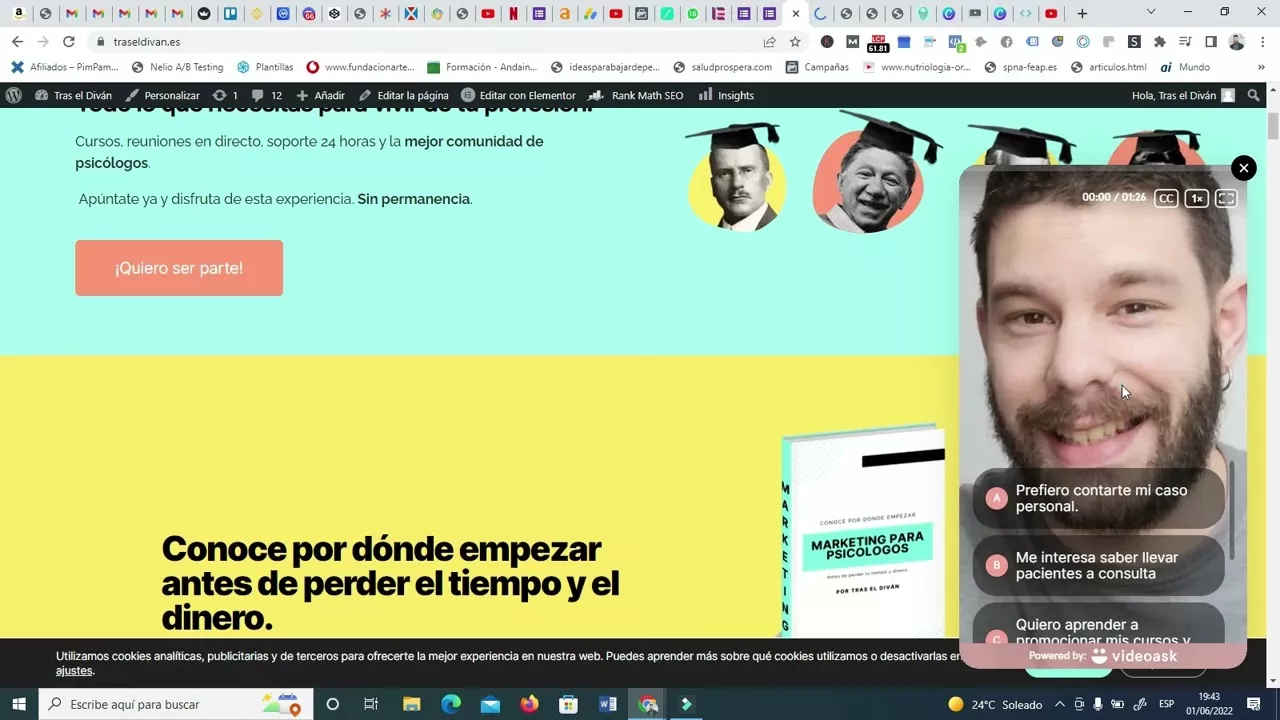1280x720 pixels.
Task: Enter fullscreen mode on videoask video
Action: point(1226,198)
